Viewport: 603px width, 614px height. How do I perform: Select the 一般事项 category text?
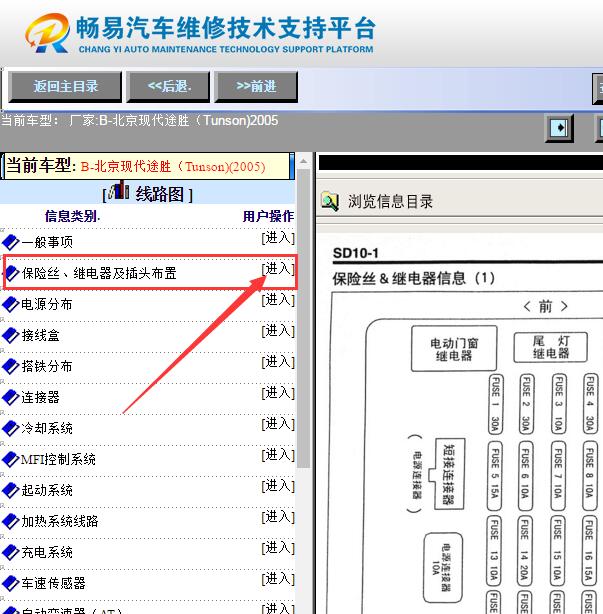(x=47, y=242)
